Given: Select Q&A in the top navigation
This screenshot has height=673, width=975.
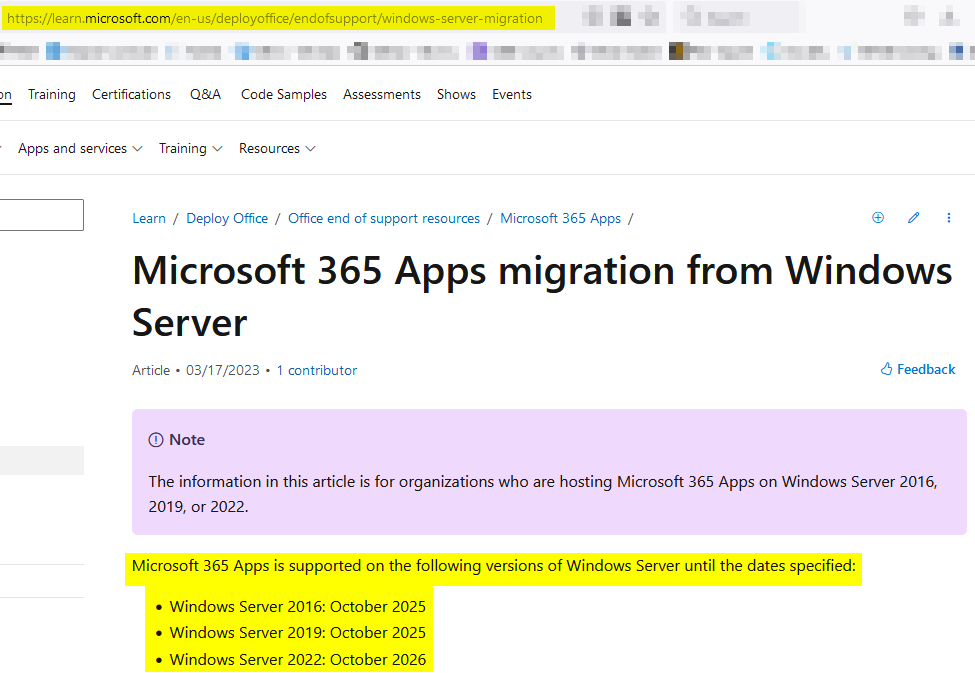Looking at the screenshot, I should (205, 94).
